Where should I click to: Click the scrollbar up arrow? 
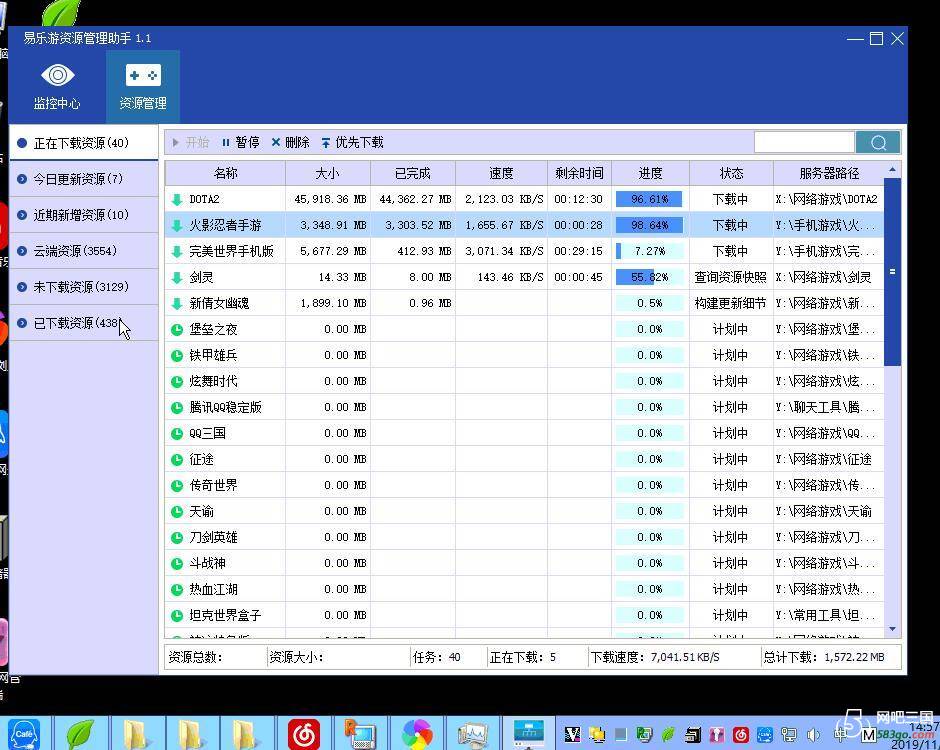tap(893, 170)
